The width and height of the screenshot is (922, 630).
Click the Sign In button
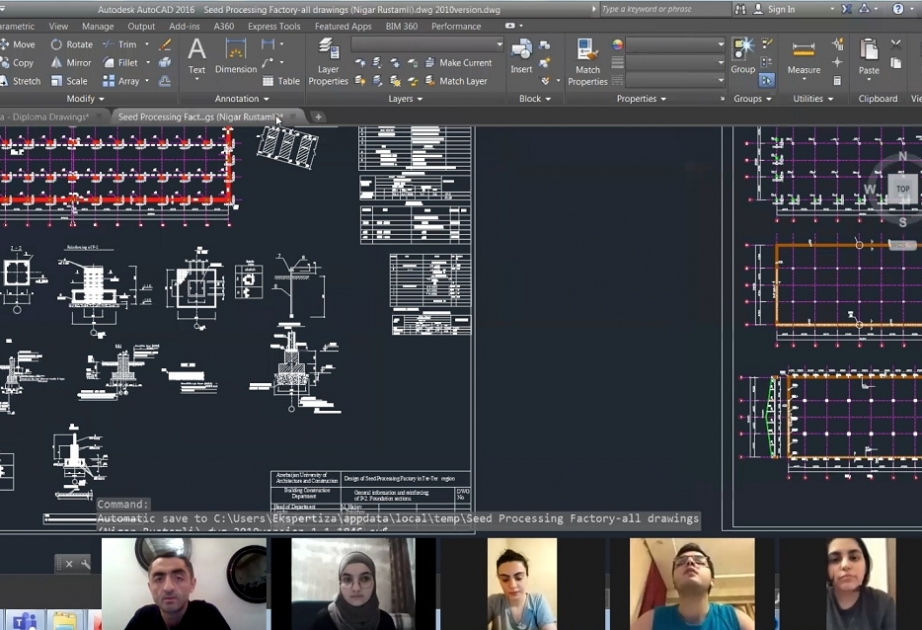(x=775, y=9)
